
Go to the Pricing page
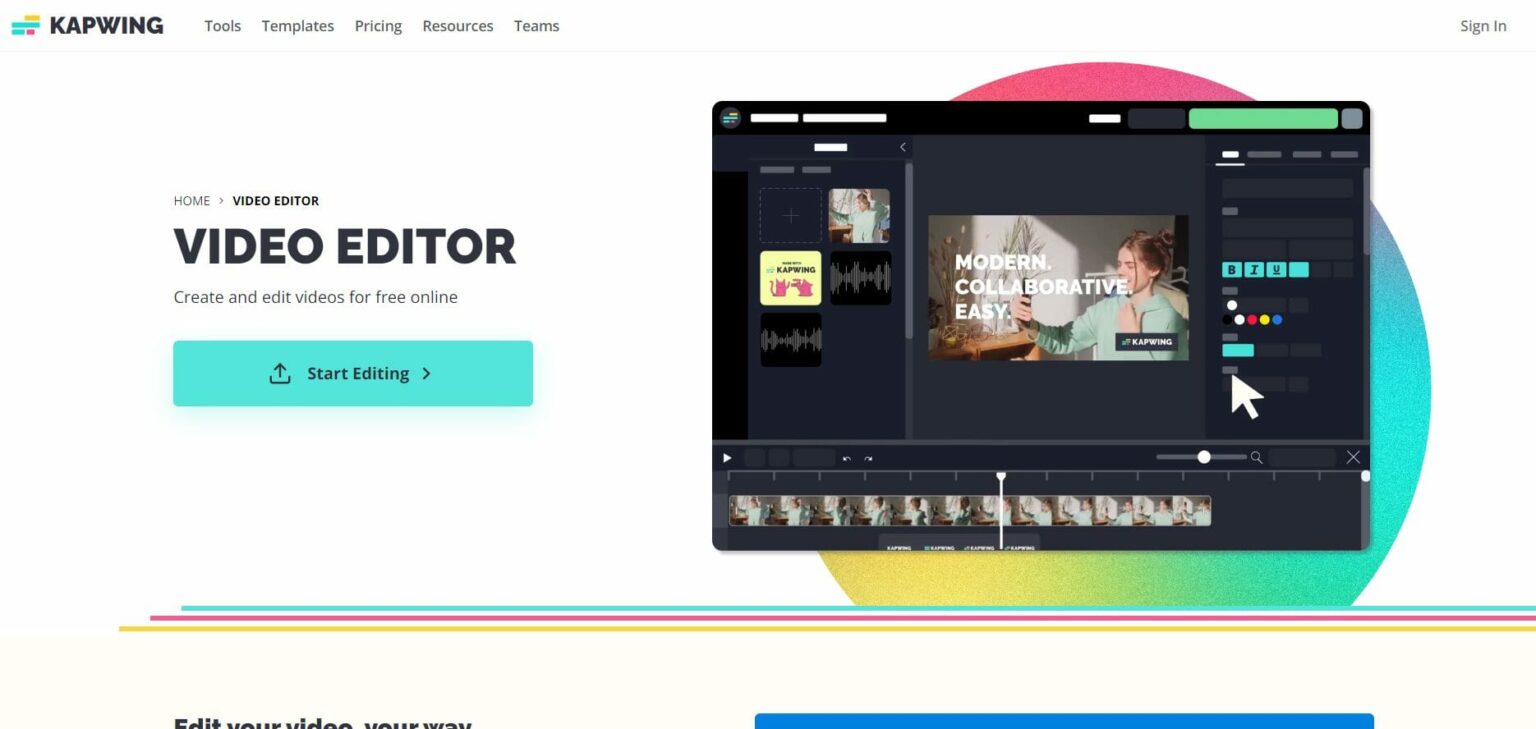click(378, 26)
